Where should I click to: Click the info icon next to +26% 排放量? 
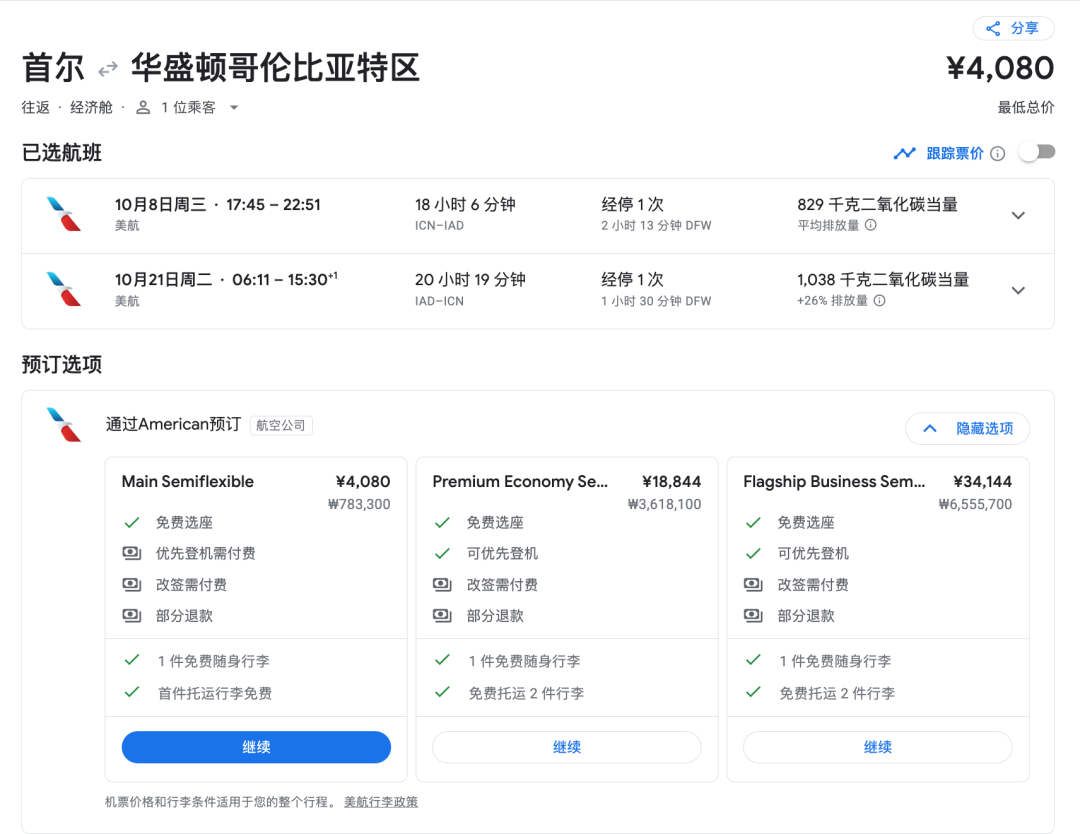879,300
